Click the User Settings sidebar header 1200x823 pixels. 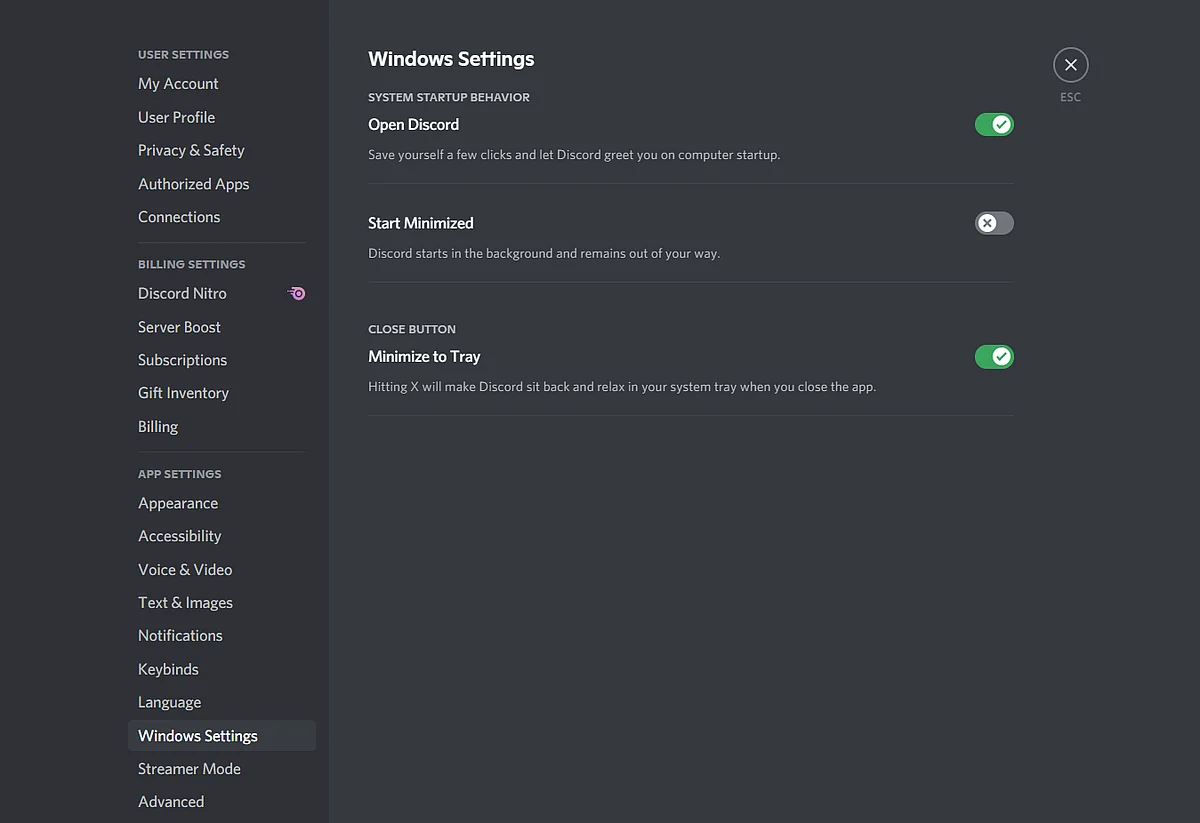[x=183, y=55]
